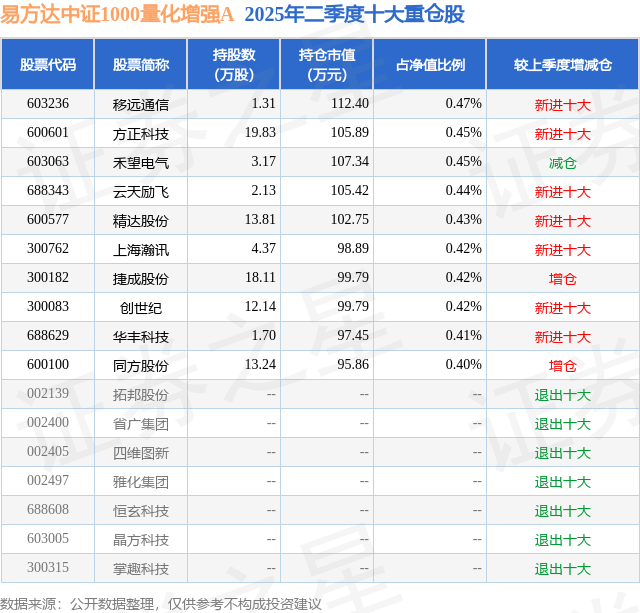
Task: Select stock name 拓邦股份
Action: tap(141, 395)
